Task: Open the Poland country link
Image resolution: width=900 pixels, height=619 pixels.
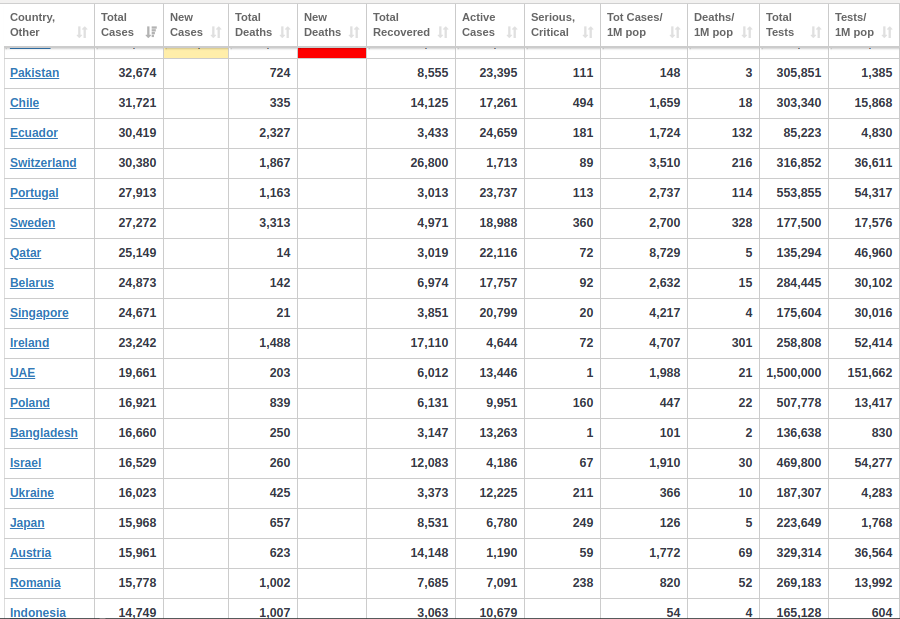Action: click(30, 403)
